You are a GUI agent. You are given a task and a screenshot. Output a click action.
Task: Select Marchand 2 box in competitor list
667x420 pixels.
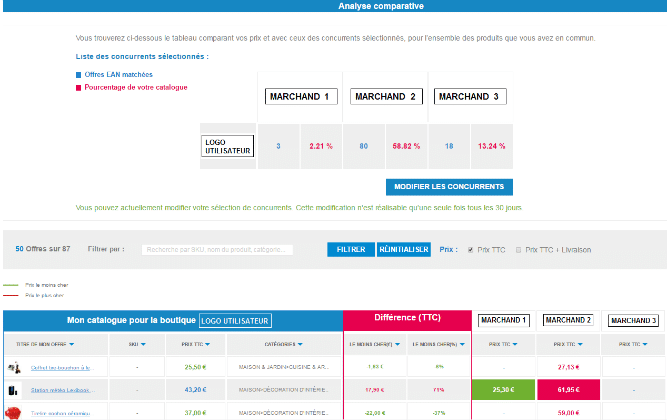(386, 97)
